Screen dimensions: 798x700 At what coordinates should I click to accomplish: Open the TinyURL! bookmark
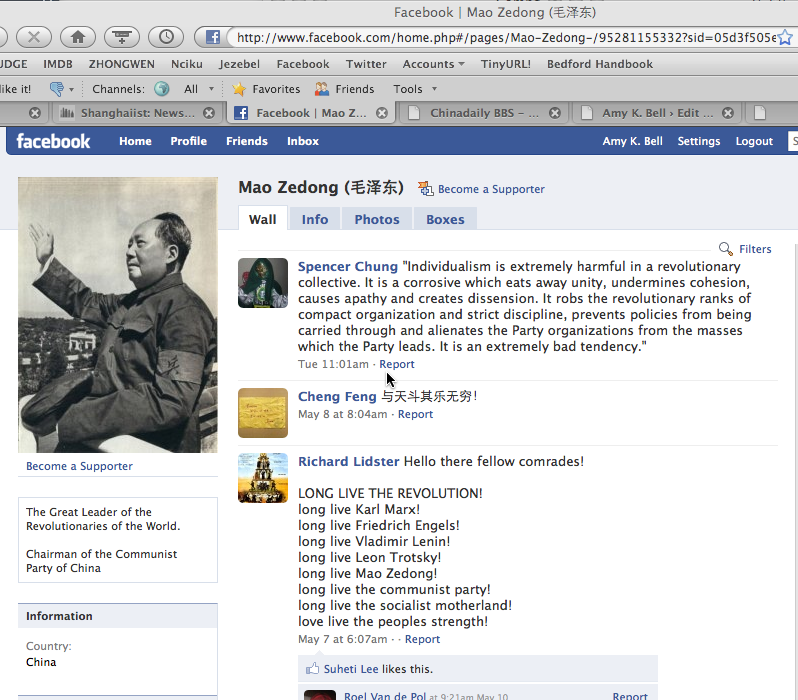506,64
